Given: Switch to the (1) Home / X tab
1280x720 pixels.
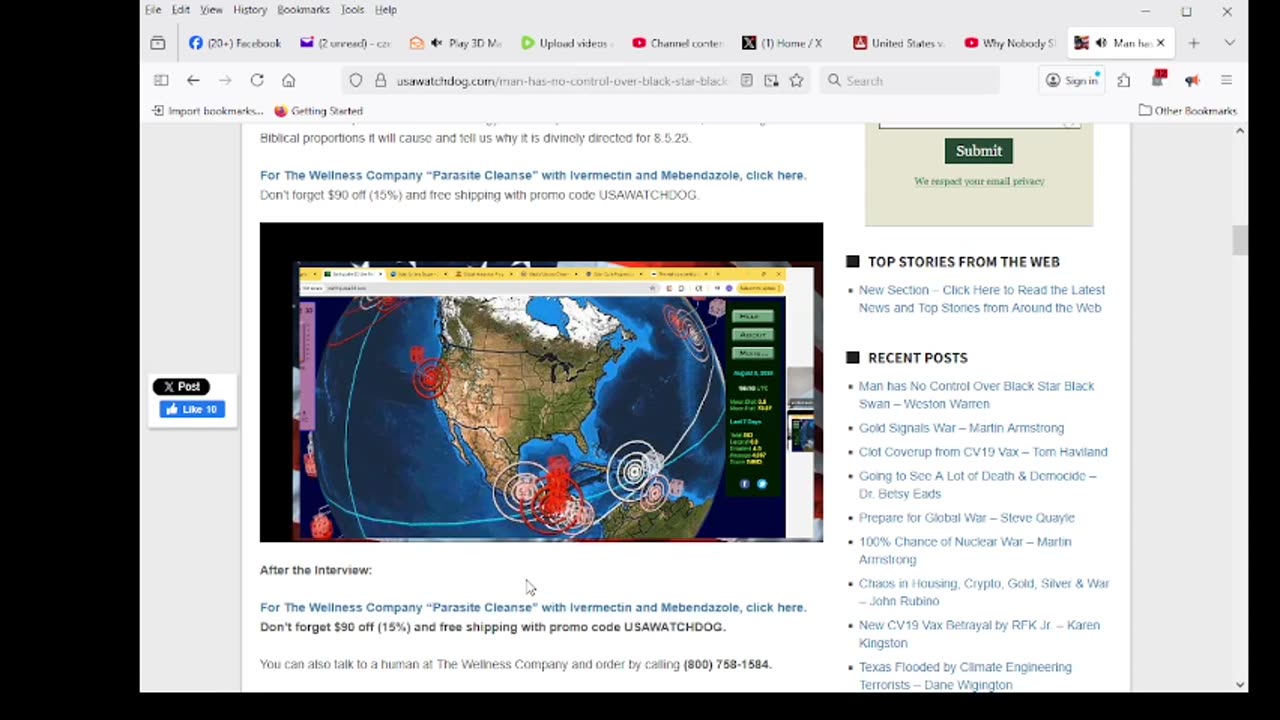Looking at the screenshot, I should click(x=788, y=43).
